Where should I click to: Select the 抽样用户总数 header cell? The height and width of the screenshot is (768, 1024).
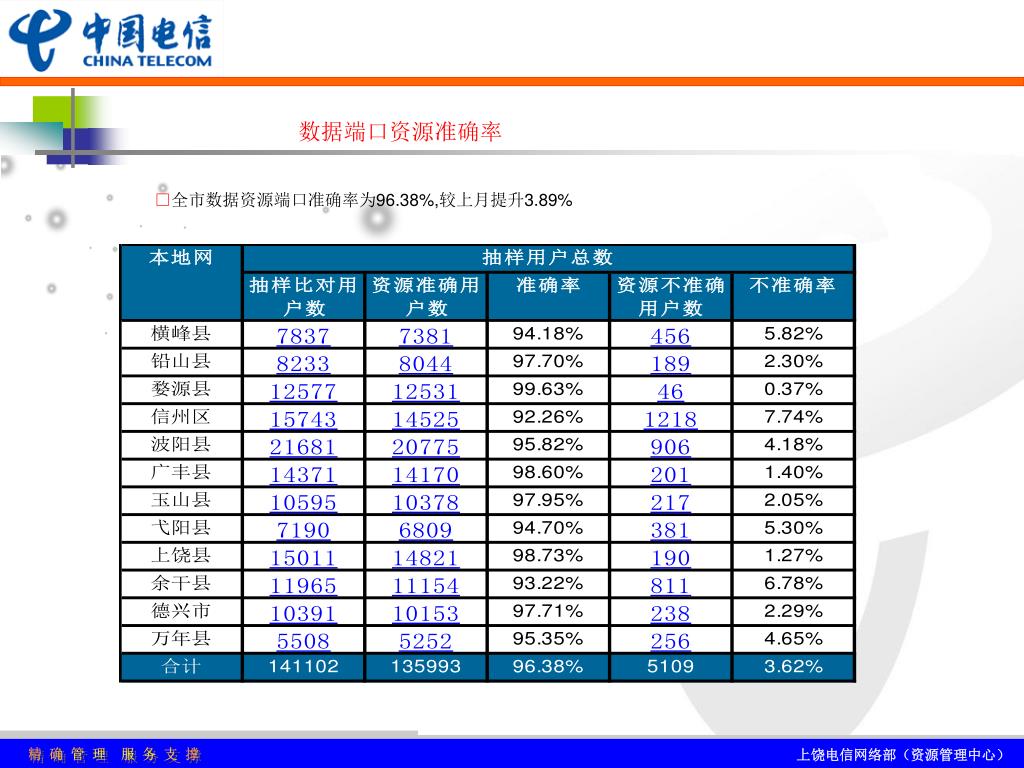tap(548, 258)
